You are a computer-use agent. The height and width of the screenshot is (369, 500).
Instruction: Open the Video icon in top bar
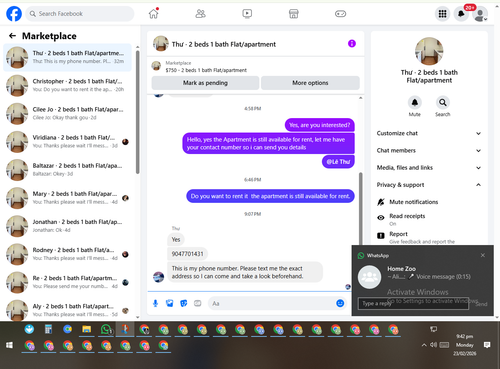click(247, 14)
